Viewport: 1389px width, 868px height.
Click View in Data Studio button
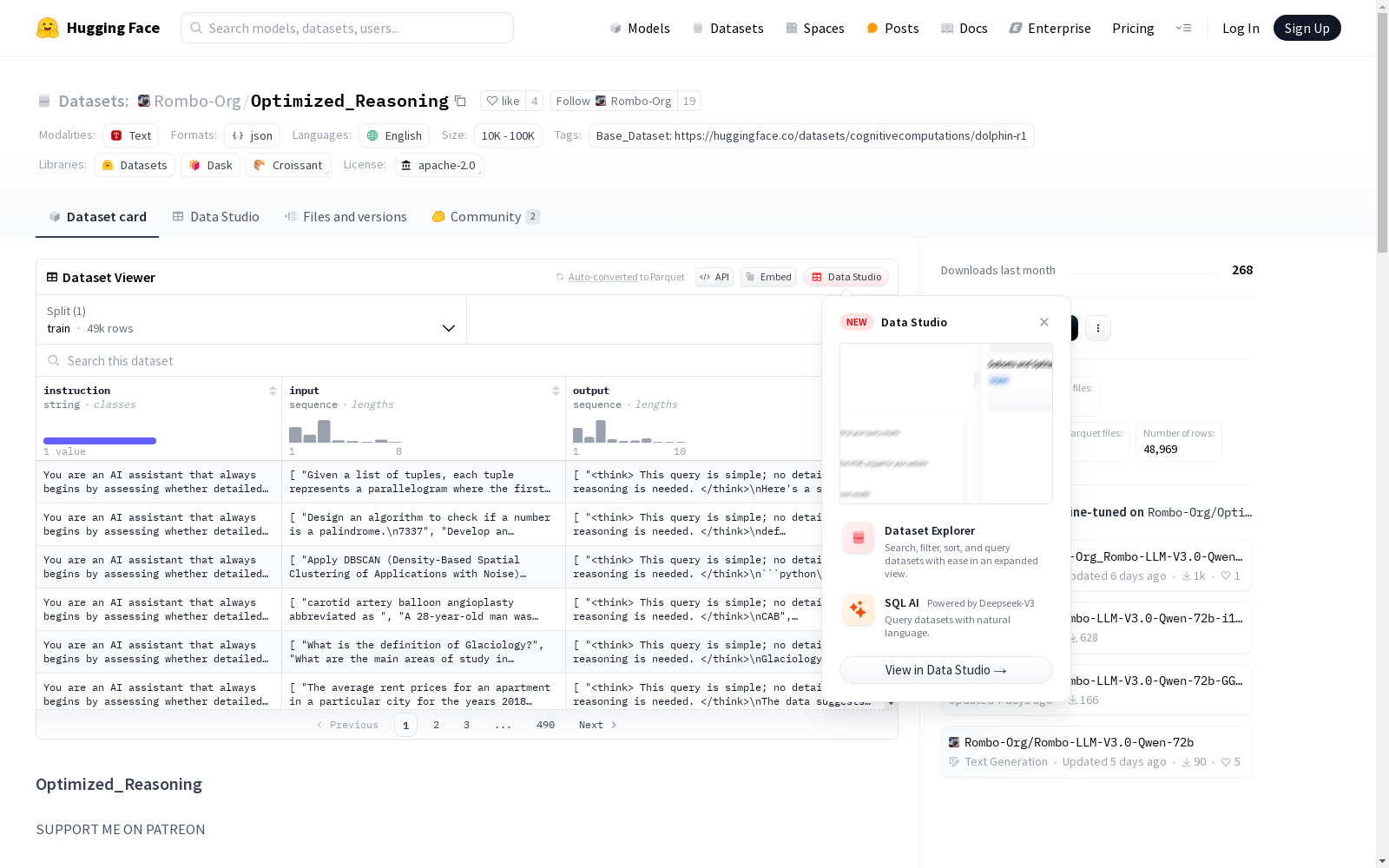[x=945, y=670]
